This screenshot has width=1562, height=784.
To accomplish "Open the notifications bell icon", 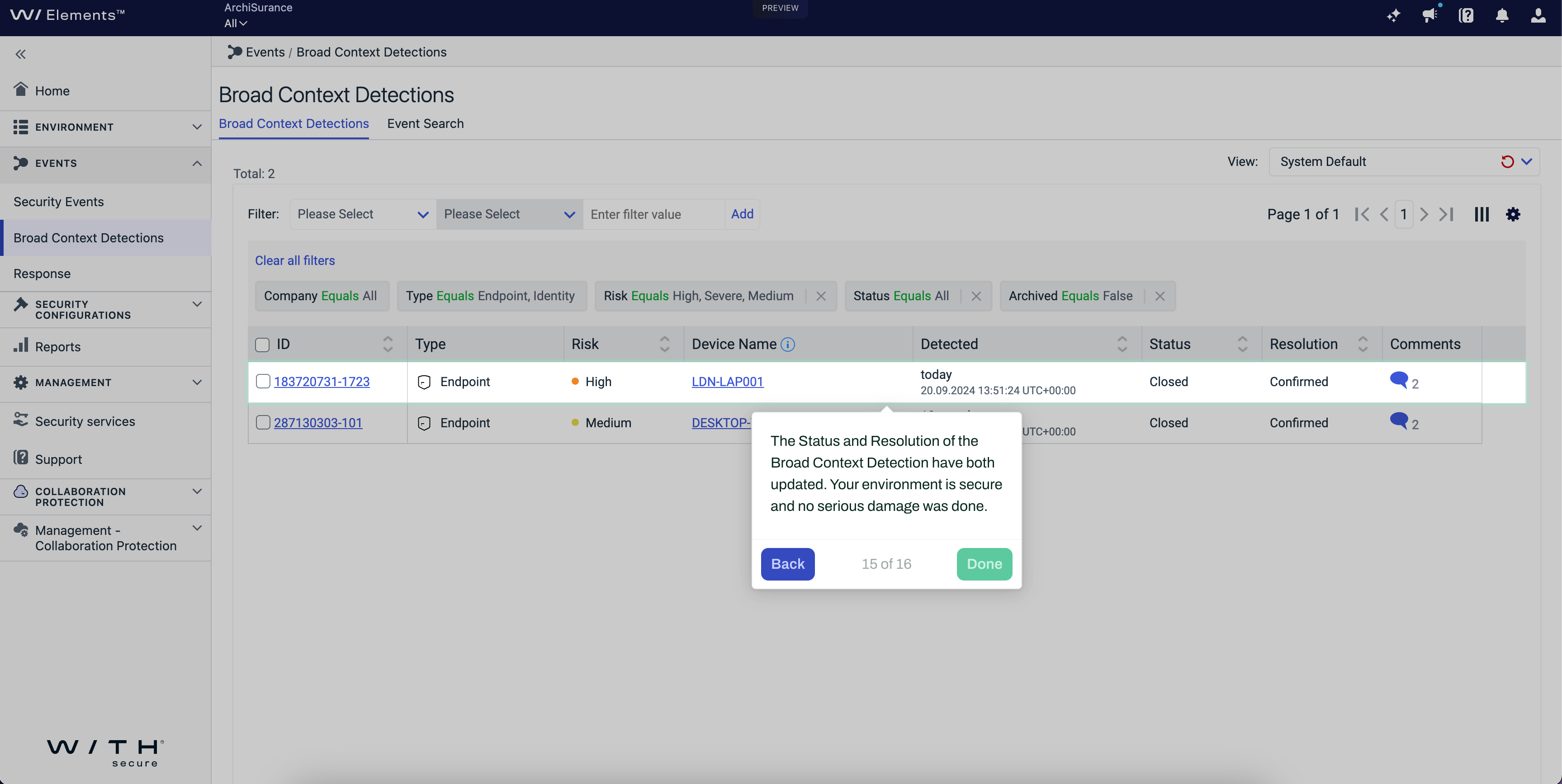I will 1501,16.
